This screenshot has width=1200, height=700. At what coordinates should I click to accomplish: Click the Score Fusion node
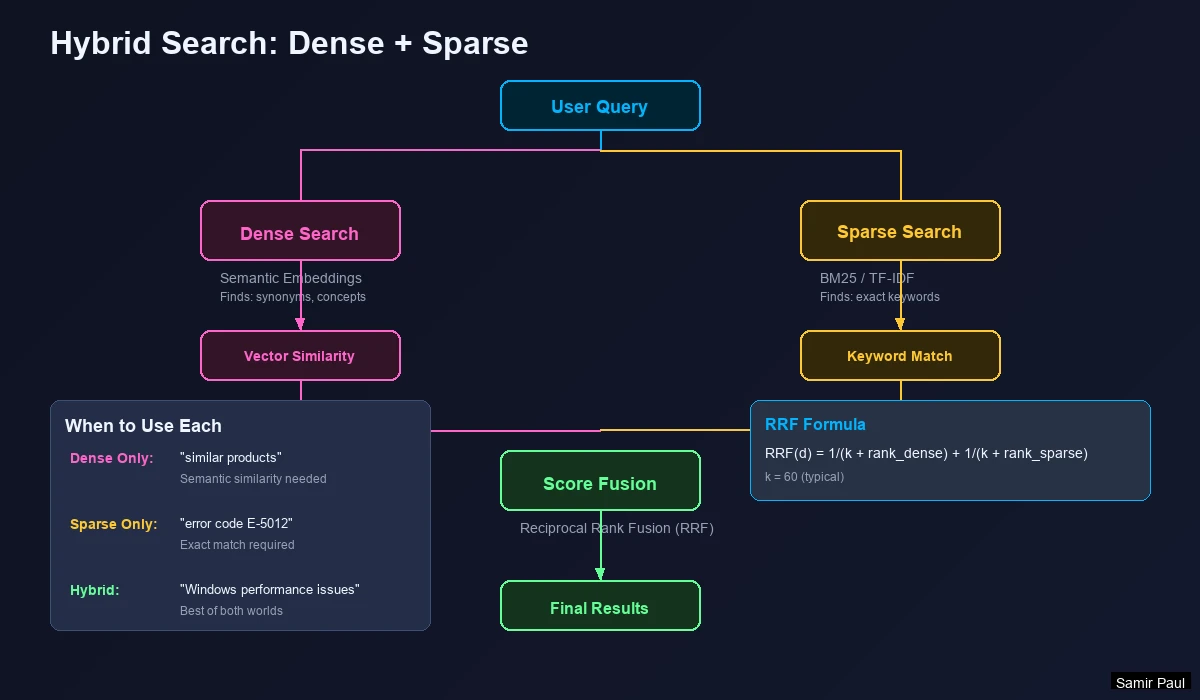(600, 481)
